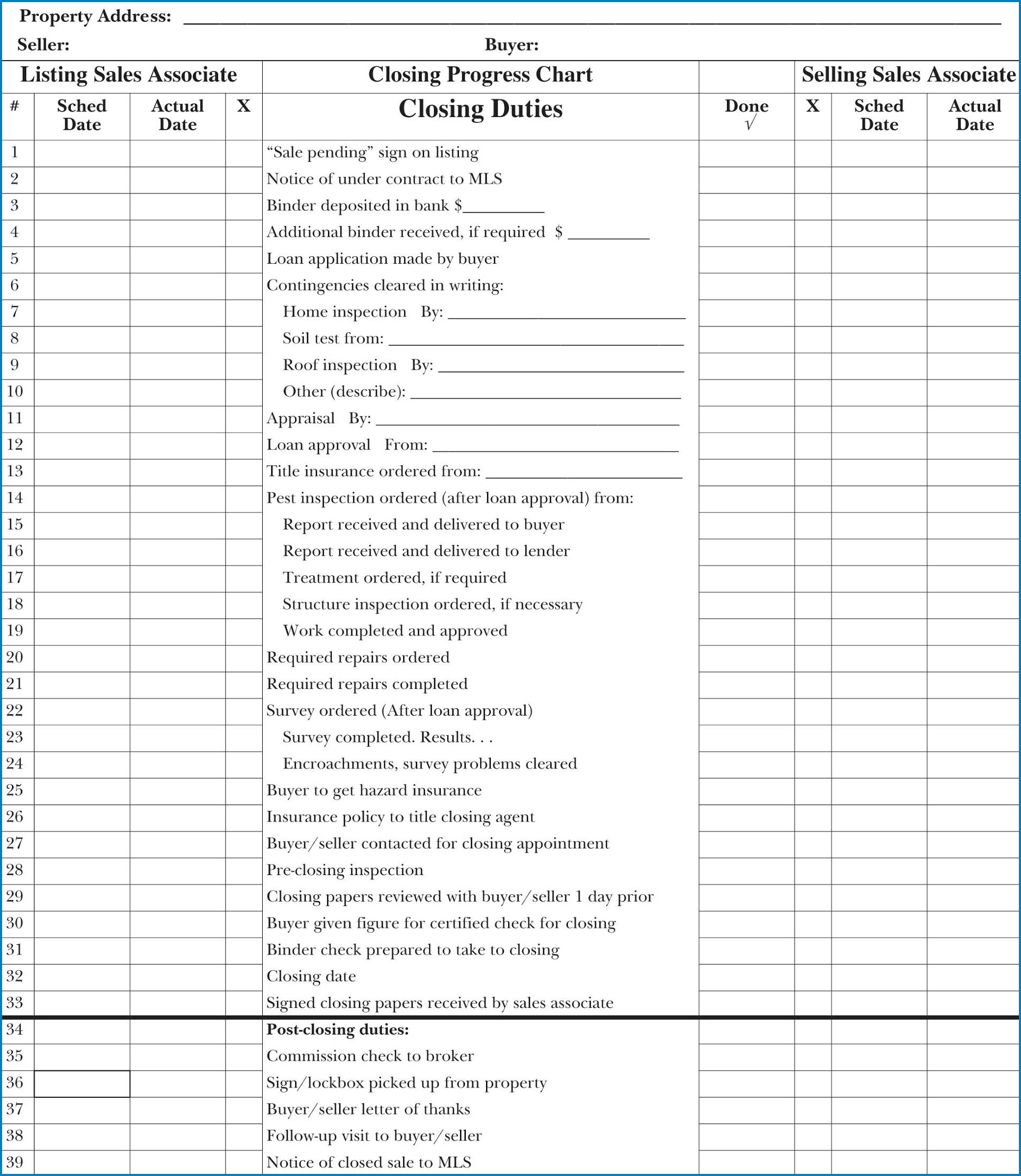This screenshot has width=1021, height=1176.
Task: Click the 'Sched Date' header under Listing Sales Associate
Action: [x=78, y=112]
